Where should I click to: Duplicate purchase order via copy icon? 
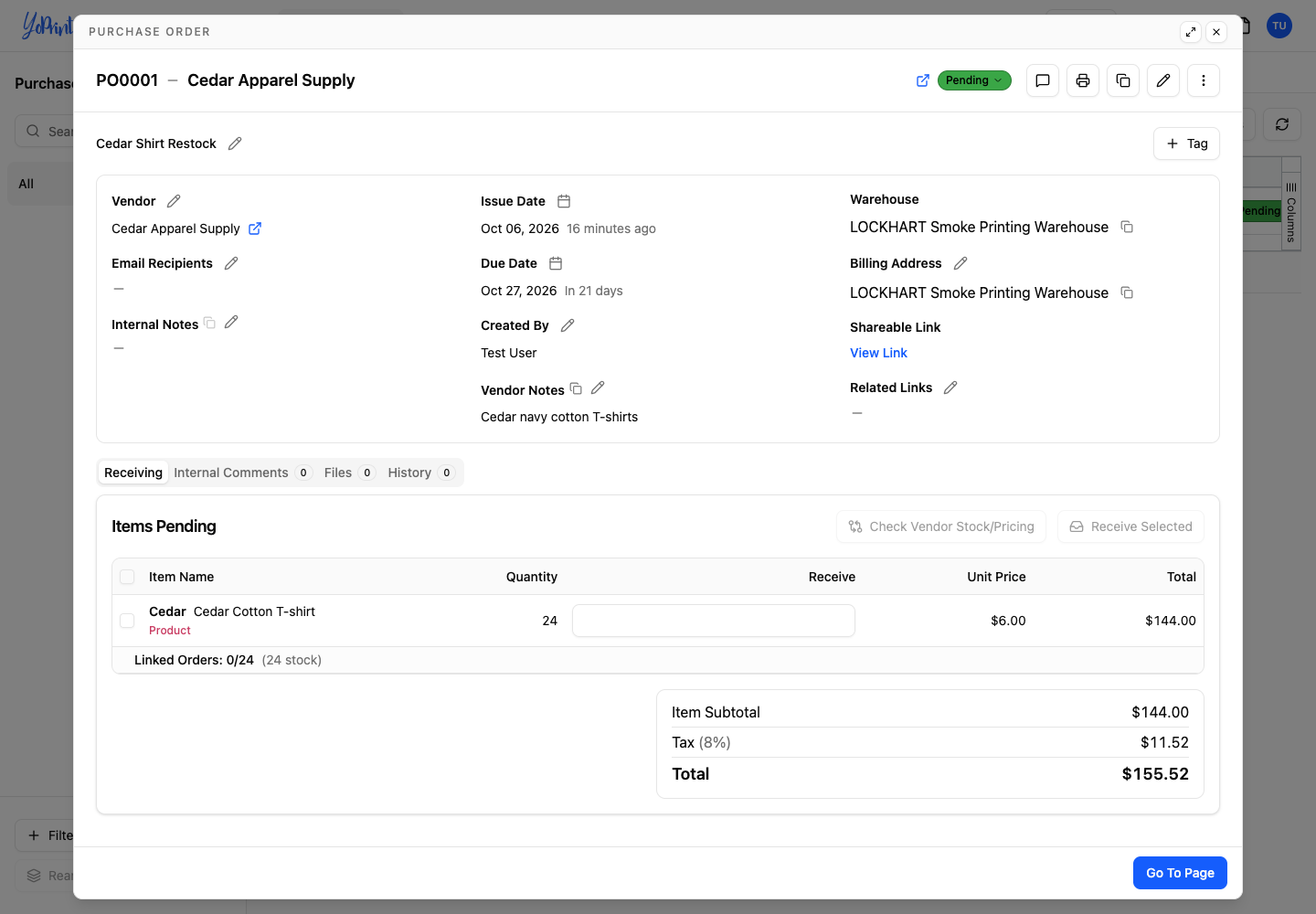(x=1123, y=80)
